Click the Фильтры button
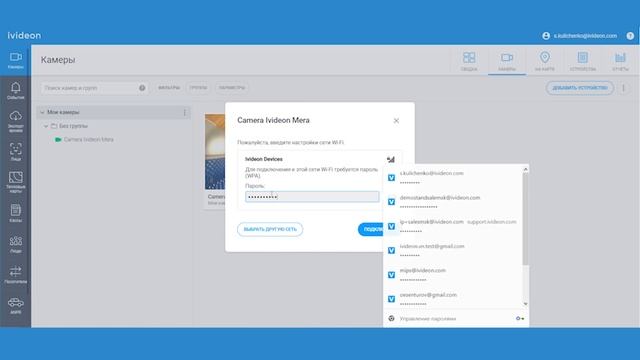This screenshot has width=640, height=360. (x=169, y=88)
